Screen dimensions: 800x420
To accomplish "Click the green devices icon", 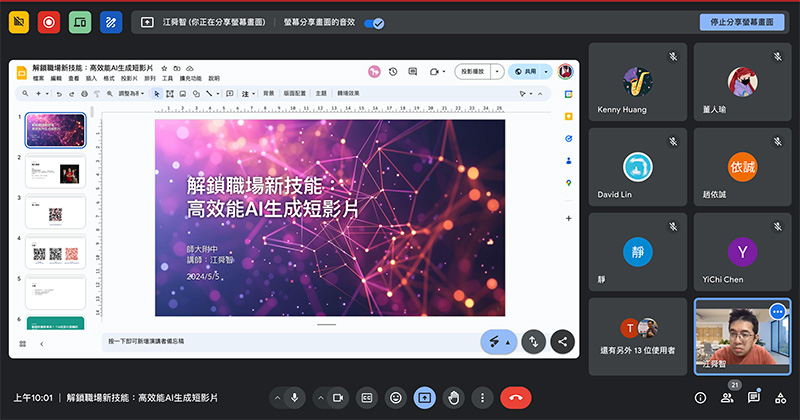I will point(80,22).
